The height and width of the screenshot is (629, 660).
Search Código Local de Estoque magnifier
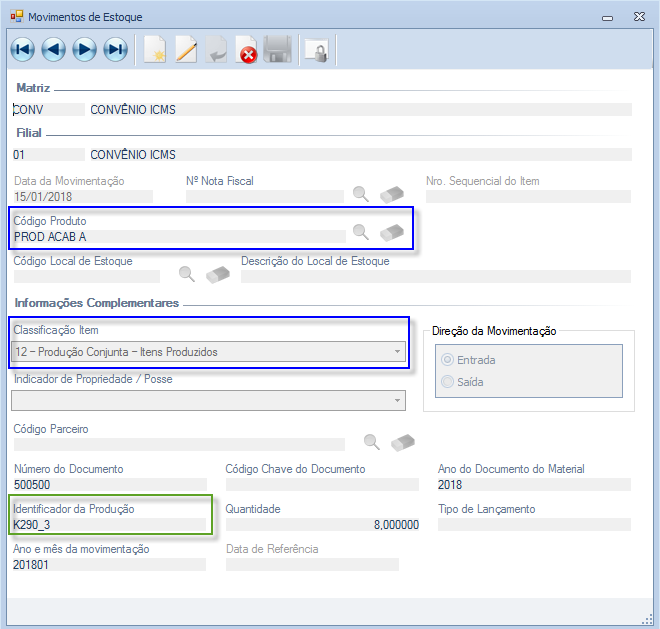pyautogui.click(x=186, y=273)
